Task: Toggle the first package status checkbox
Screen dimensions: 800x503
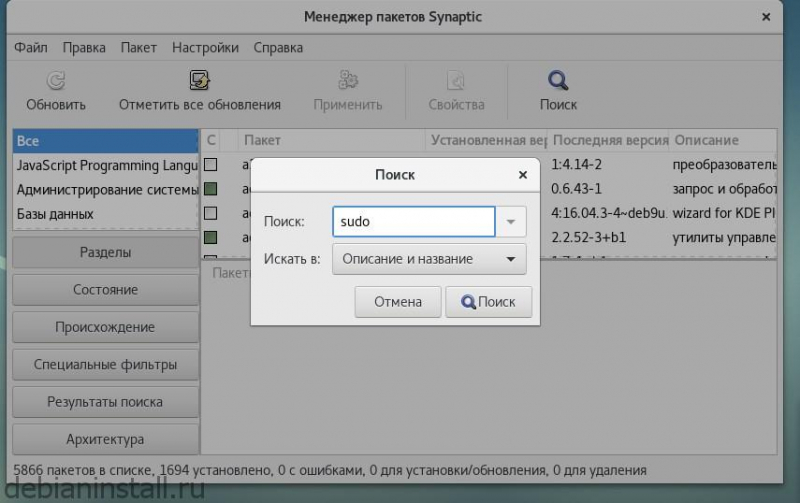Action: click(x=211, y=164)
